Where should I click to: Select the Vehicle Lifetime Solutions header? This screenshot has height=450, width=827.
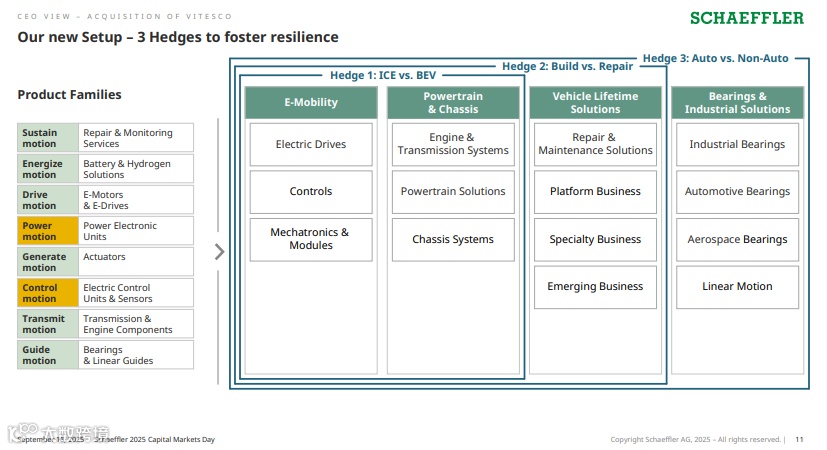595,102
